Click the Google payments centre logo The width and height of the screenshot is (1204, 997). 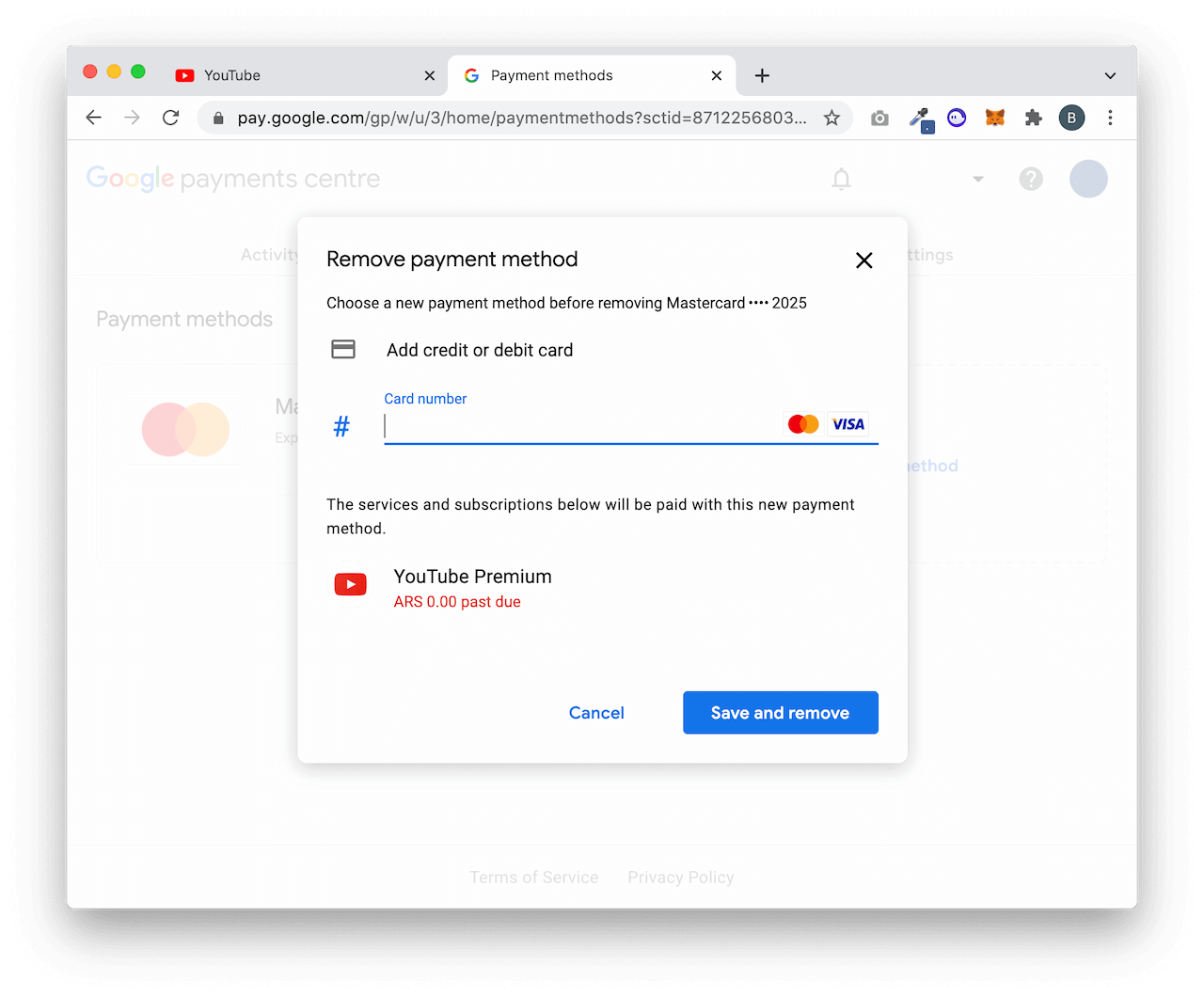233,179
